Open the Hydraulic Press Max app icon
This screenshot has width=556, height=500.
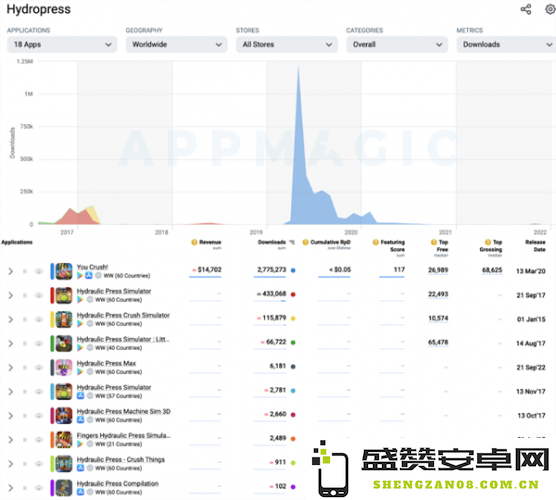(64, 368)
